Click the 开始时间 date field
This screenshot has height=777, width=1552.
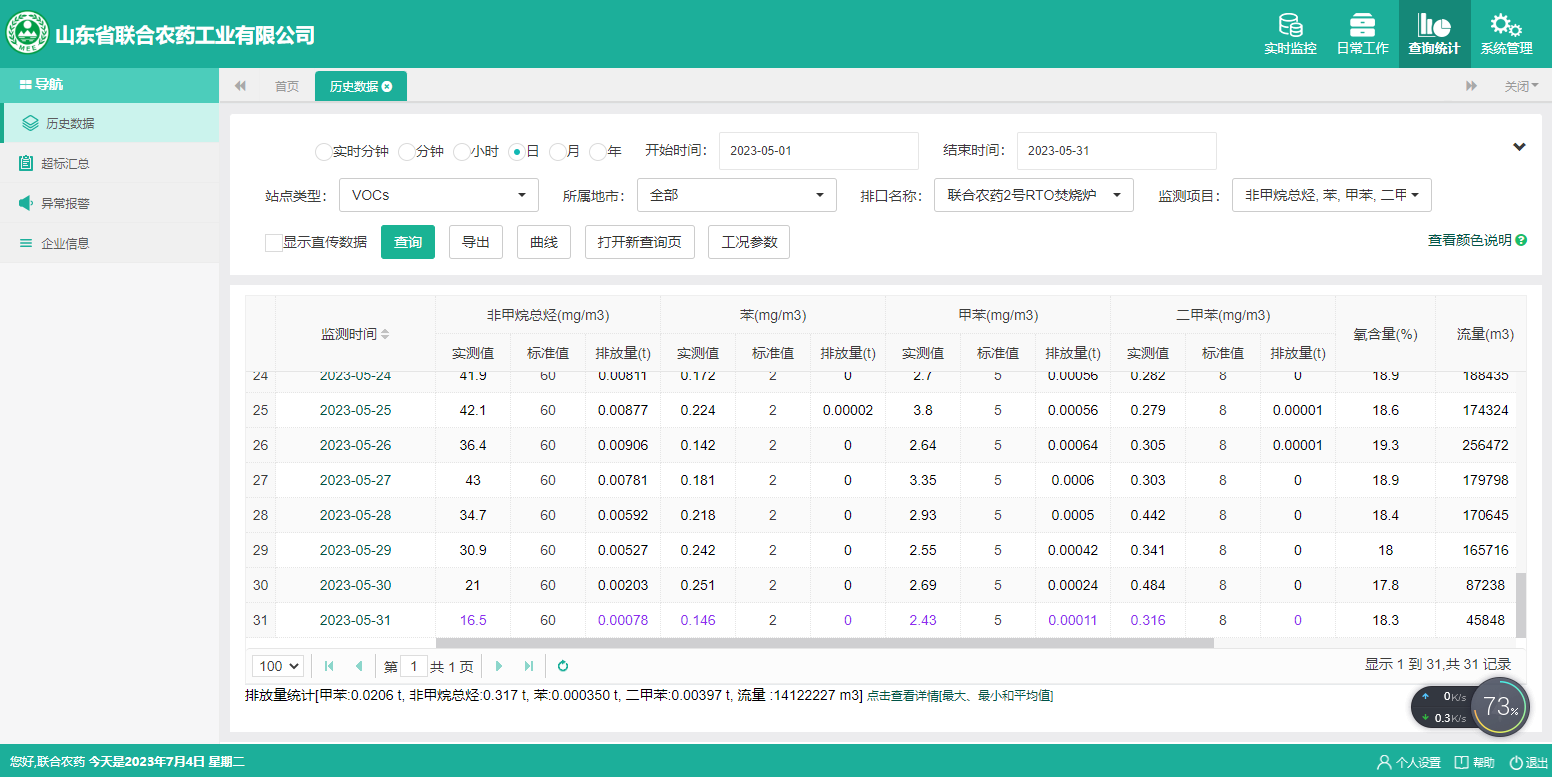click(819, 151)
